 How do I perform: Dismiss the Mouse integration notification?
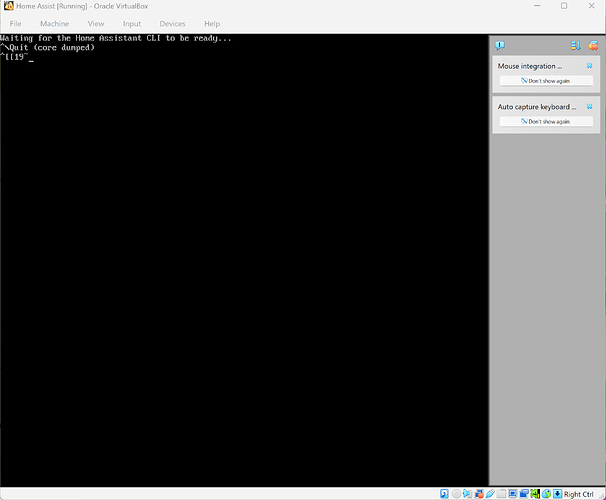(589, 66)
